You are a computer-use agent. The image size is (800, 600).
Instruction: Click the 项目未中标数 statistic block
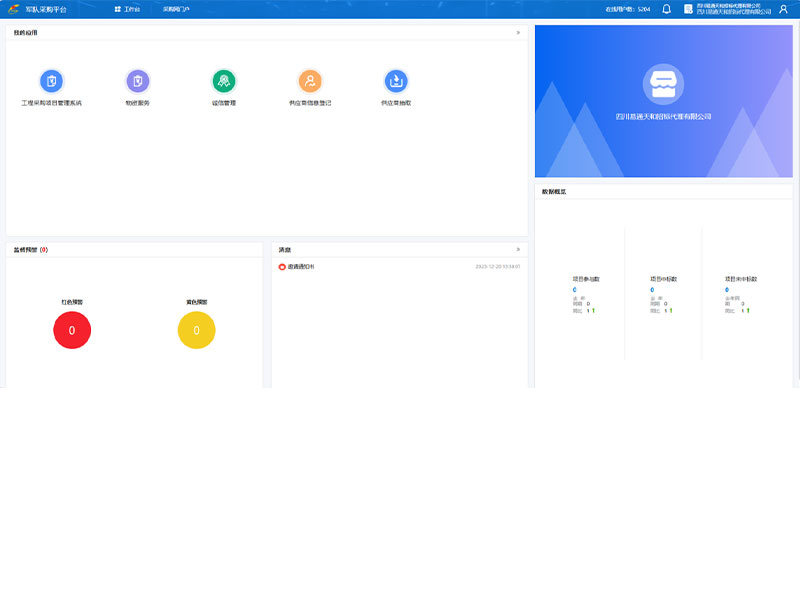pyautogui.click(x=740, y=279)
